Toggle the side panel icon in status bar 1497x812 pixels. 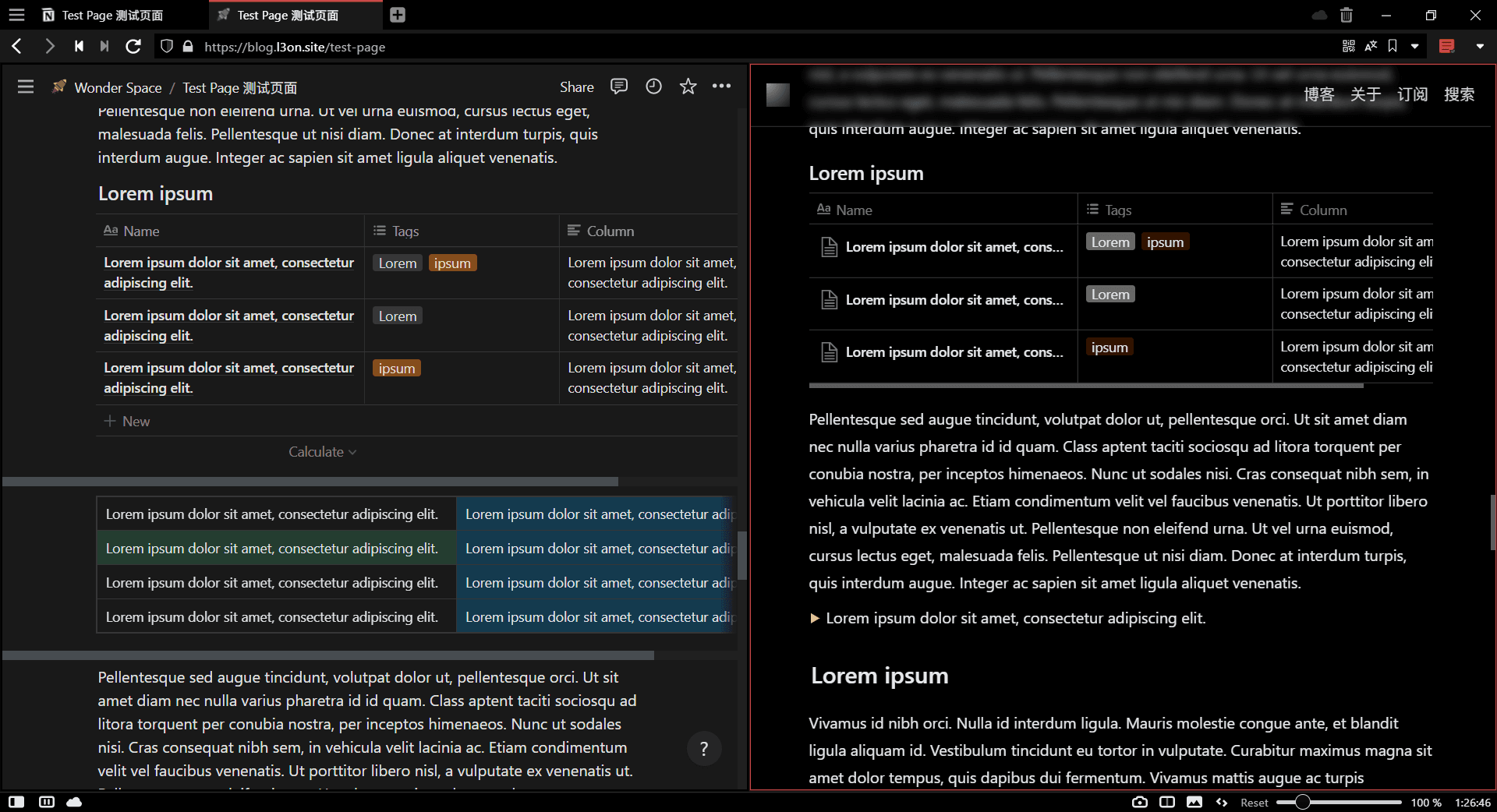(x=16, y=802)
